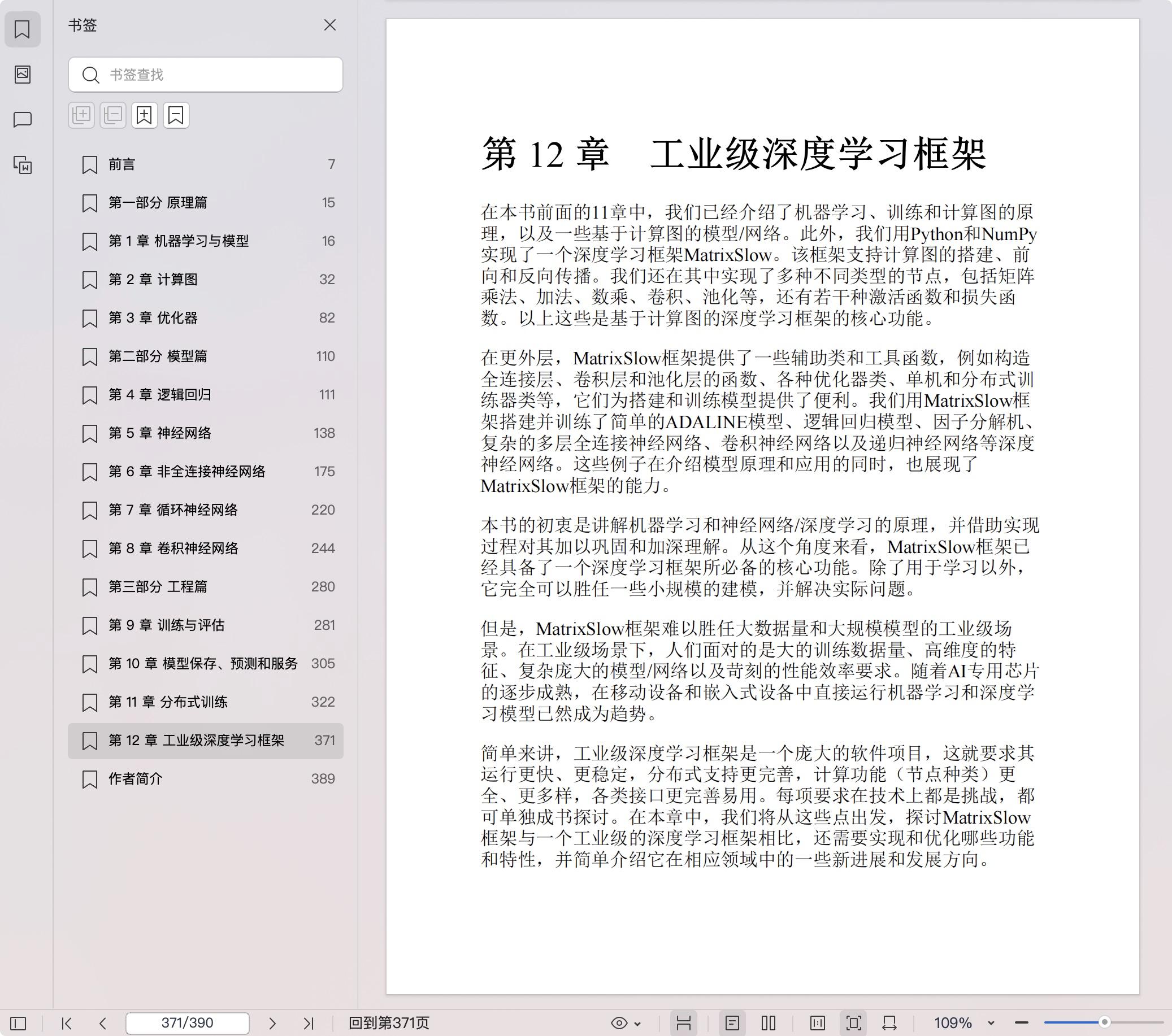Open bookmark 前言
Image resolution: width=1172 pixels, height=1036 pixels.
pos(205,164)
